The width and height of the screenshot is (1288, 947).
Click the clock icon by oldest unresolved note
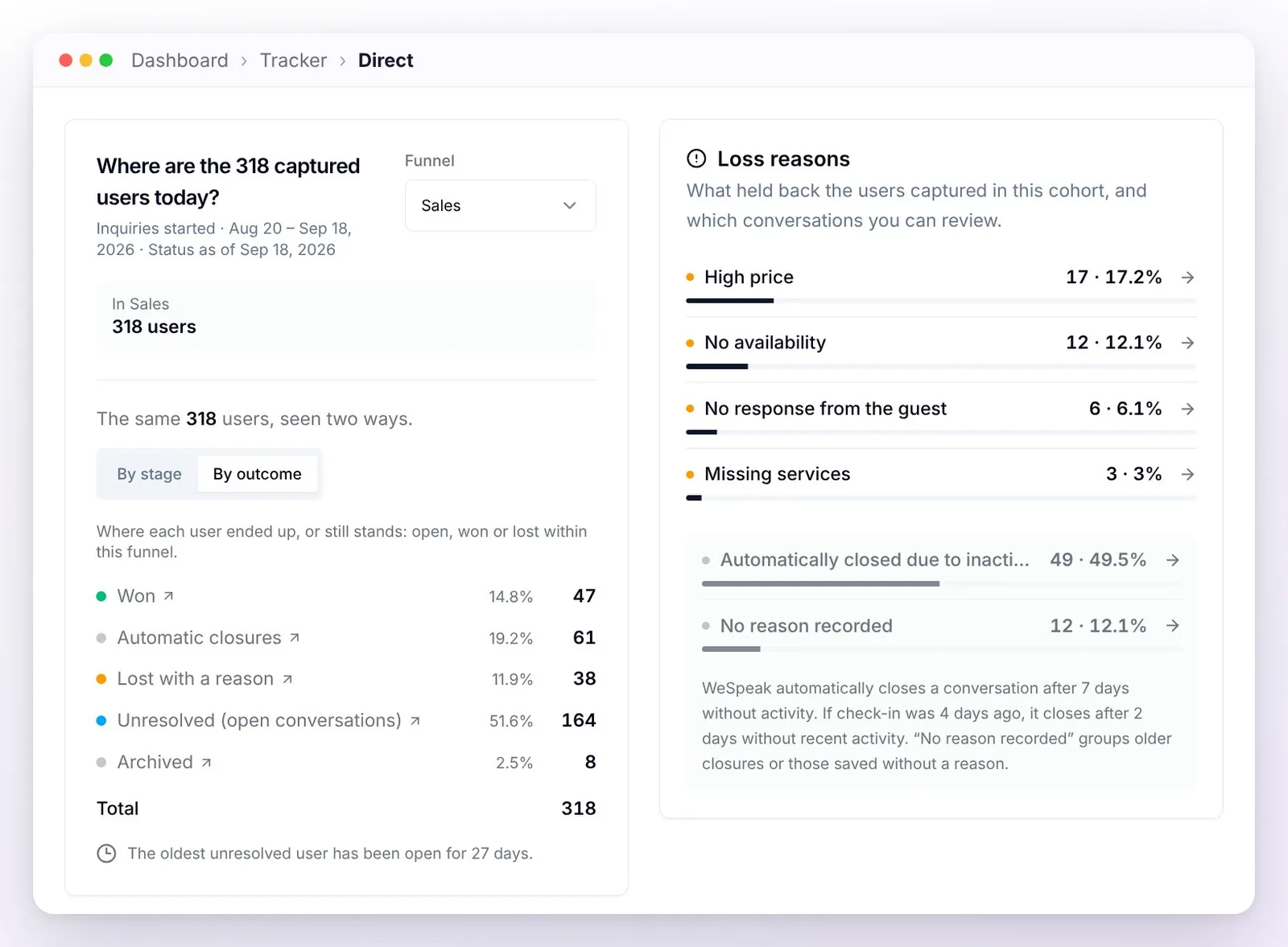tap(106, 854)
